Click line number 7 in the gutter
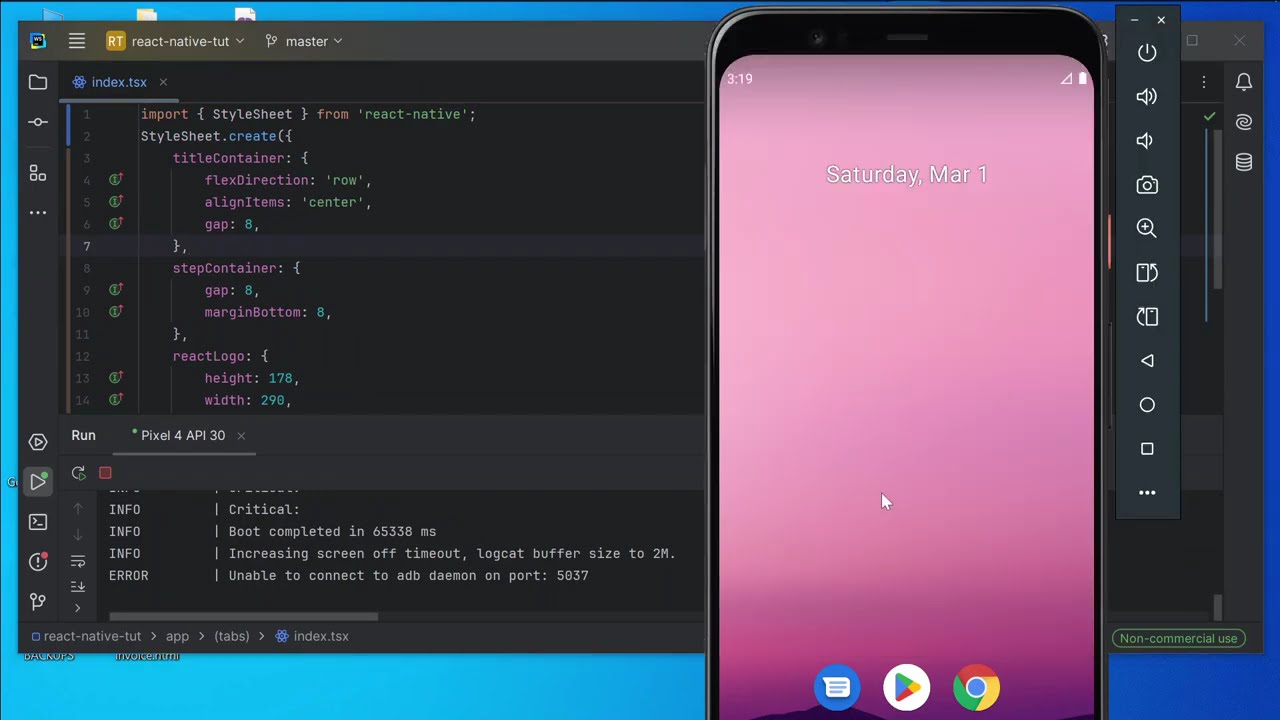This screenshot has height=720, width=1280. (87, 246)
